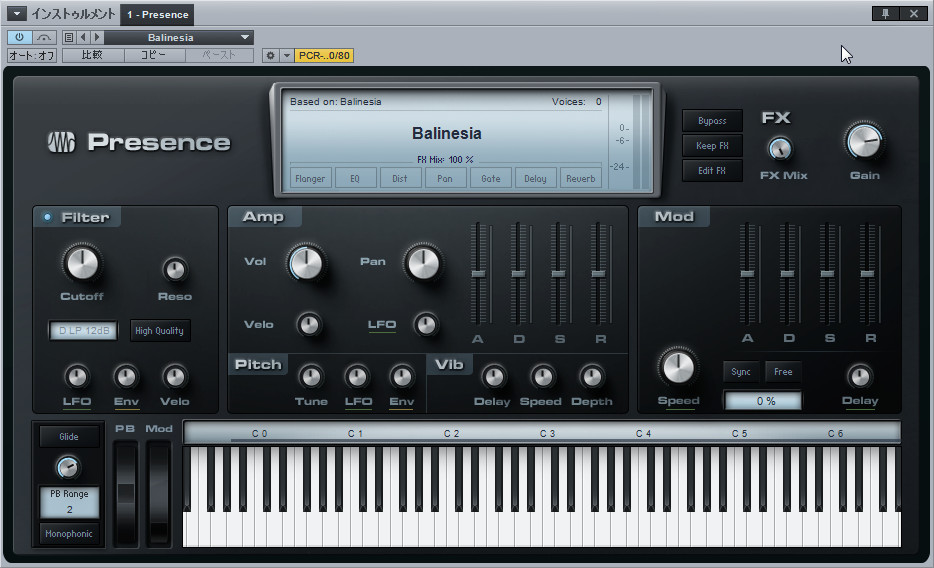Toggle the Glide button
Screen dimensions: 934x568
[x=69, y=436]
